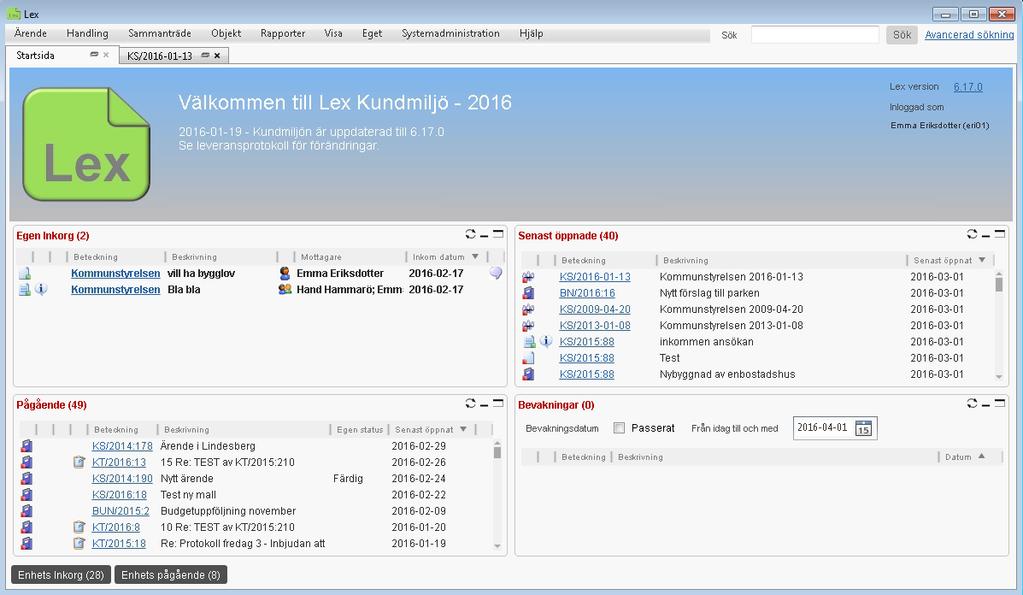Minimize the Bevakningar panel

click(x=986, y=405)
